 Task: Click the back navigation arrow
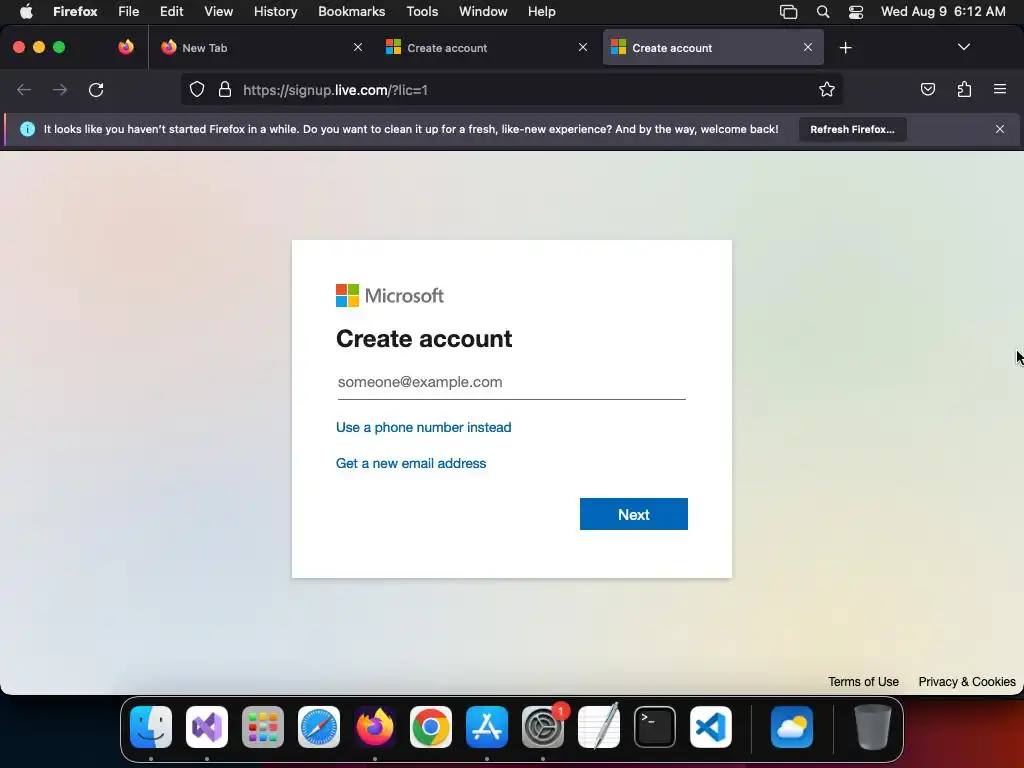pos(24,89)
